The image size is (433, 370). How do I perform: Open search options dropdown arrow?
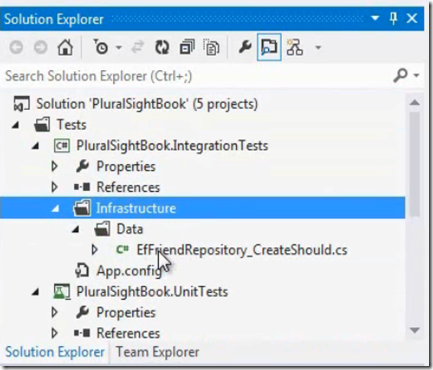tap(416, 76)
